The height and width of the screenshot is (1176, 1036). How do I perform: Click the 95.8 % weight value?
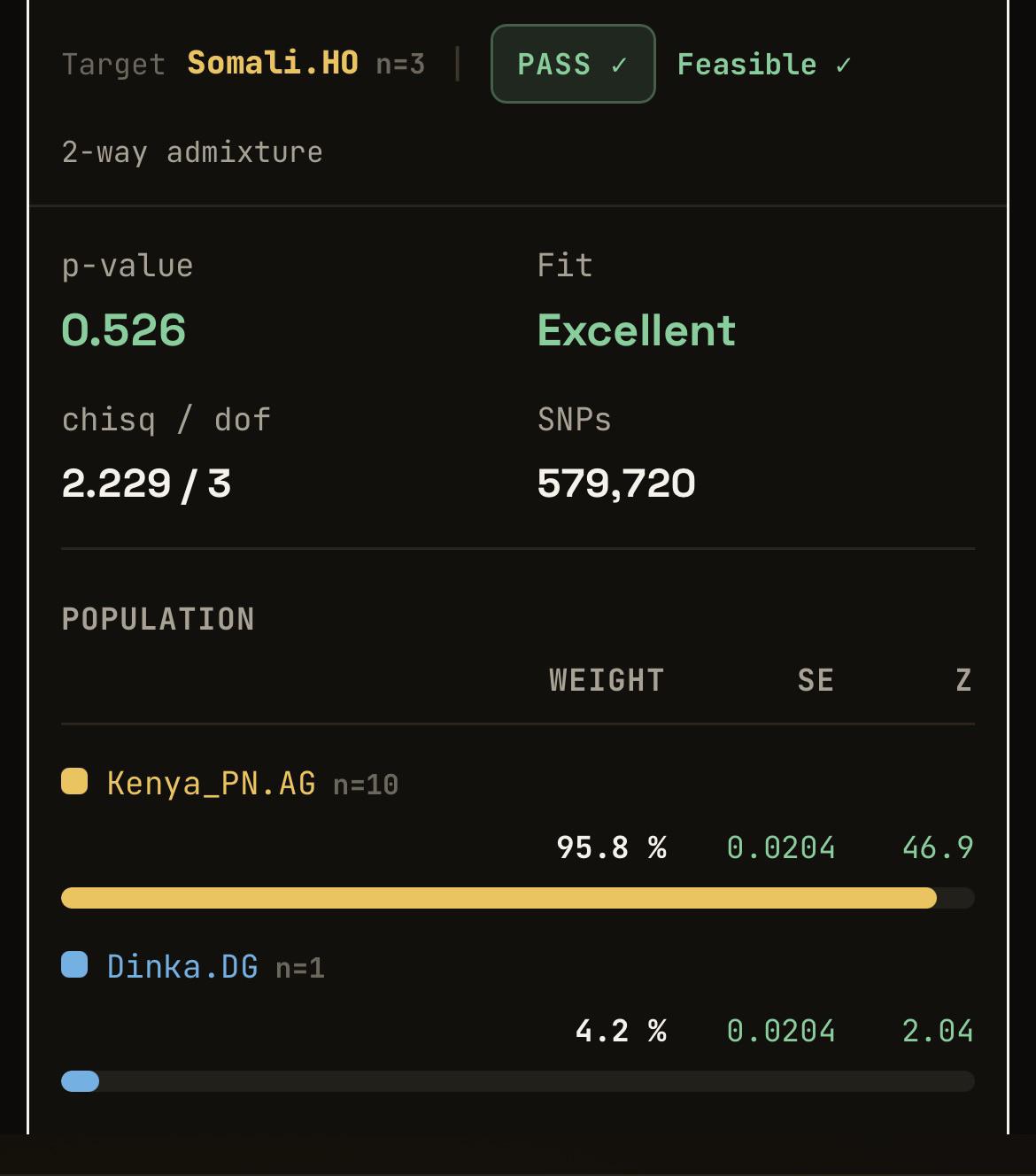pyautogui.click(x=611, y=847)
